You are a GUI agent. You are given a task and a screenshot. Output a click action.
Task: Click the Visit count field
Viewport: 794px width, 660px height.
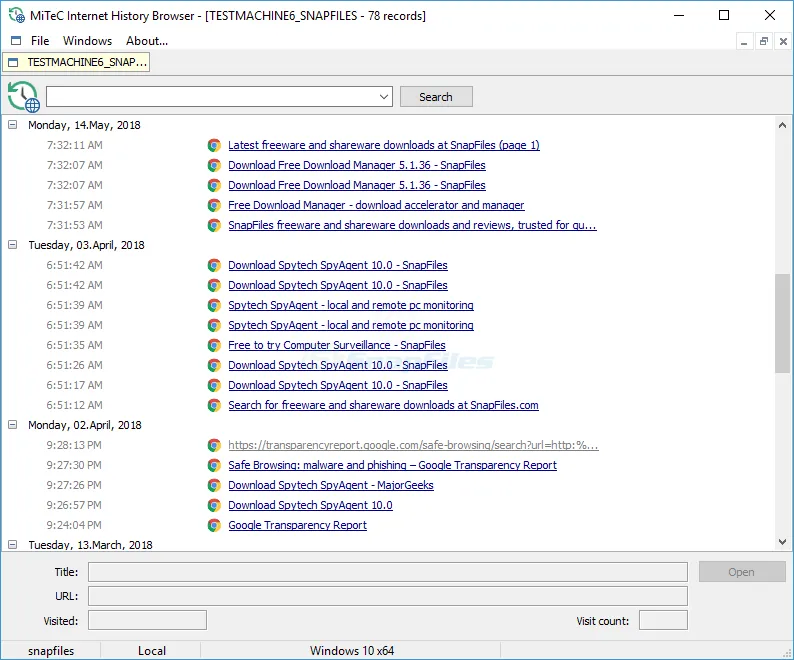[663, 620]
